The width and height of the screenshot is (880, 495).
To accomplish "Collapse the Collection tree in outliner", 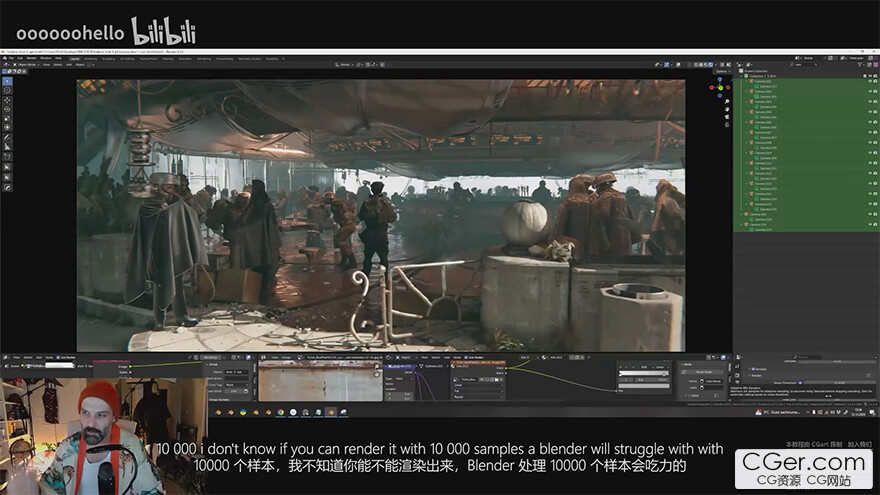I will click(x=741, y=76).
